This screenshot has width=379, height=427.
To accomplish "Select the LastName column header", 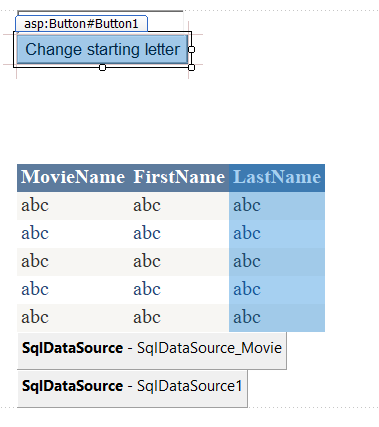I will click(277, 177).
